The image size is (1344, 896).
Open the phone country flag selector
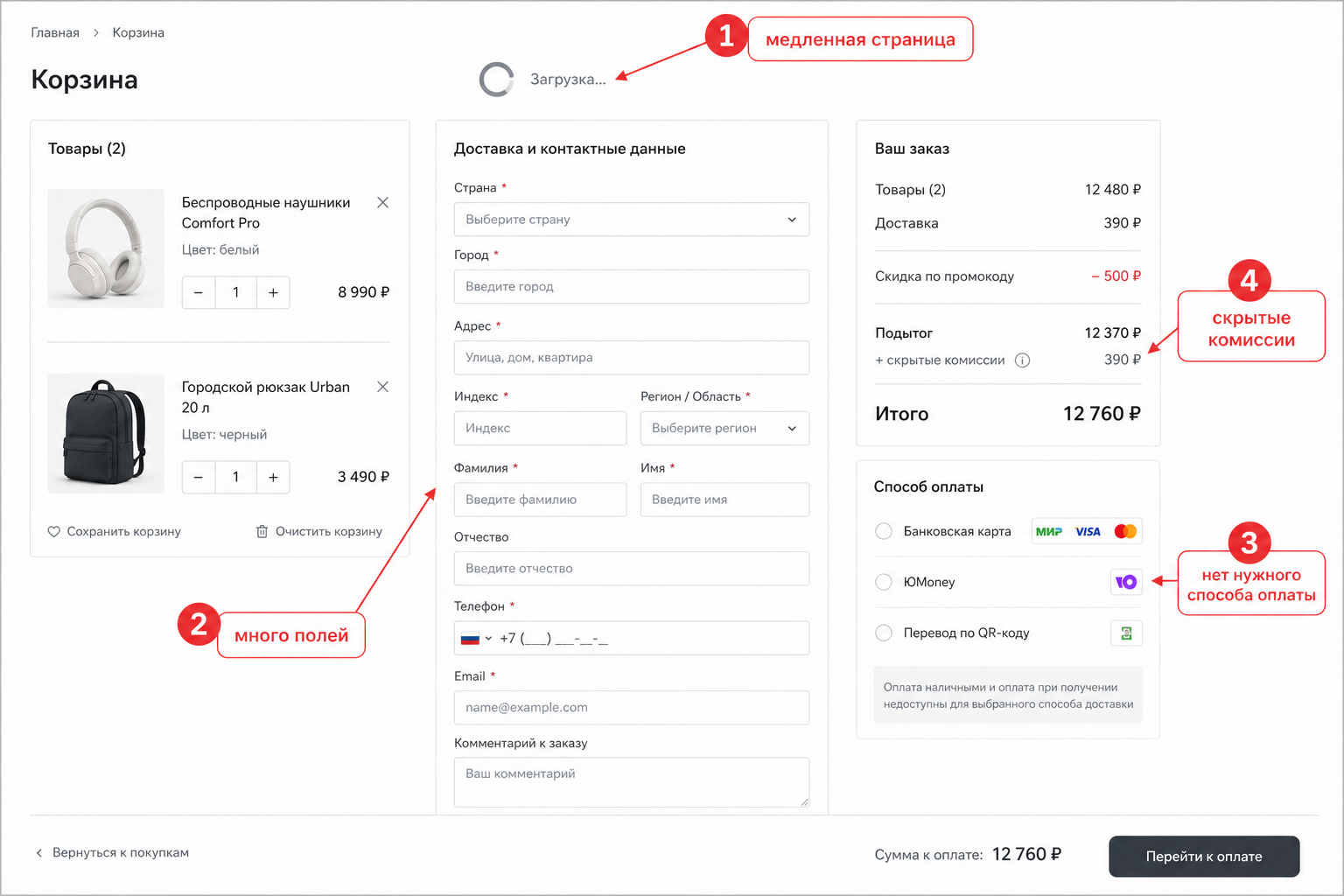pyautogui.click(x=476, y=639)
